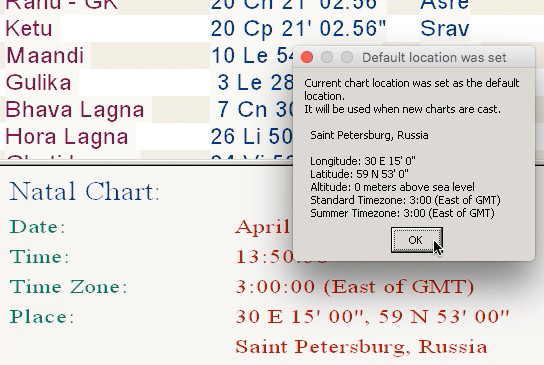Click the Srav nakshatra cell
Viewport: 544px width, 365px height.
point(445,28)
